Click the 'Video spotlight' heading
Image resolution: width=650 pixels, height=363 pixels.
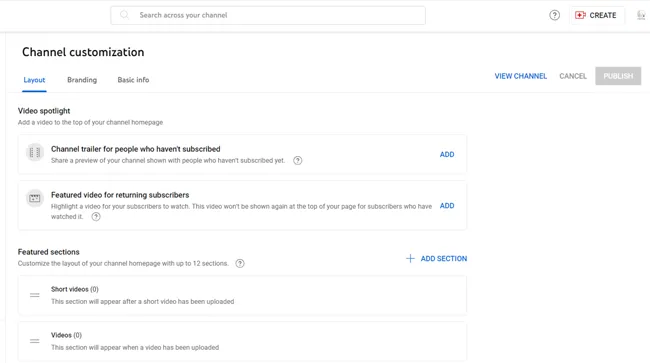coord(44,111)
